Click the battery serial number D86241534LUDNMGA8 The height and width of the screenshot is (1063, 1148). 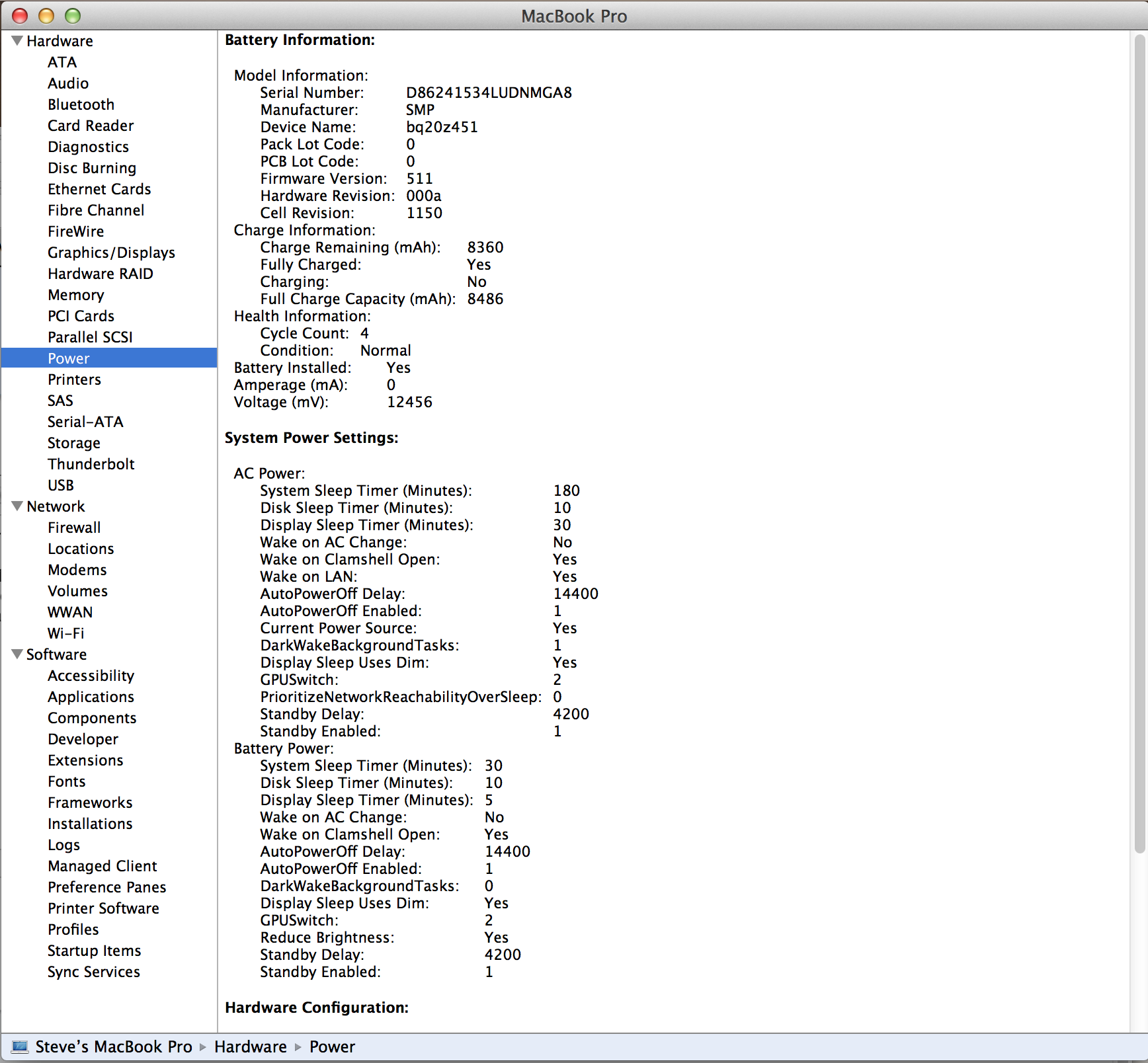pyautogui.click(x=489, y=93)
